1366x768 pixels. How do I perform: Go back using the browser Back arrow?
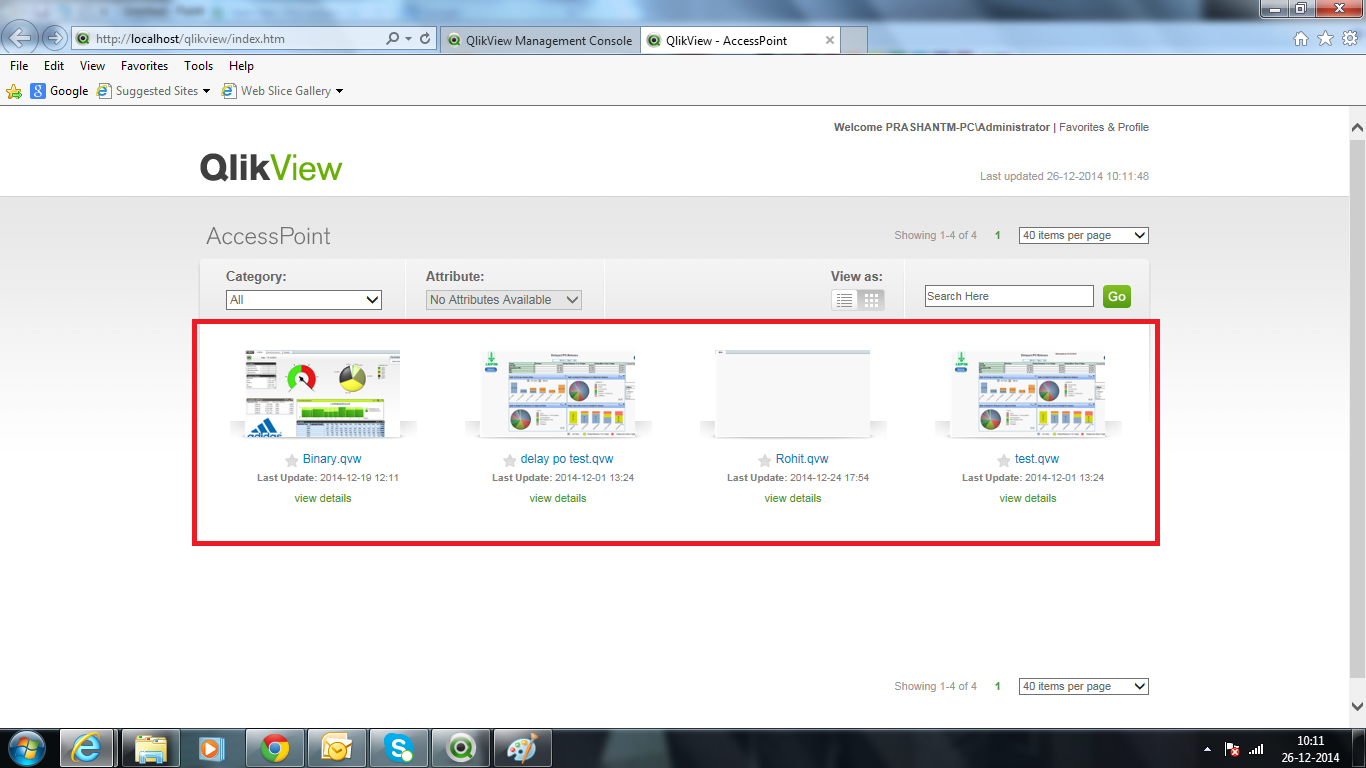[x=21, y=38]
